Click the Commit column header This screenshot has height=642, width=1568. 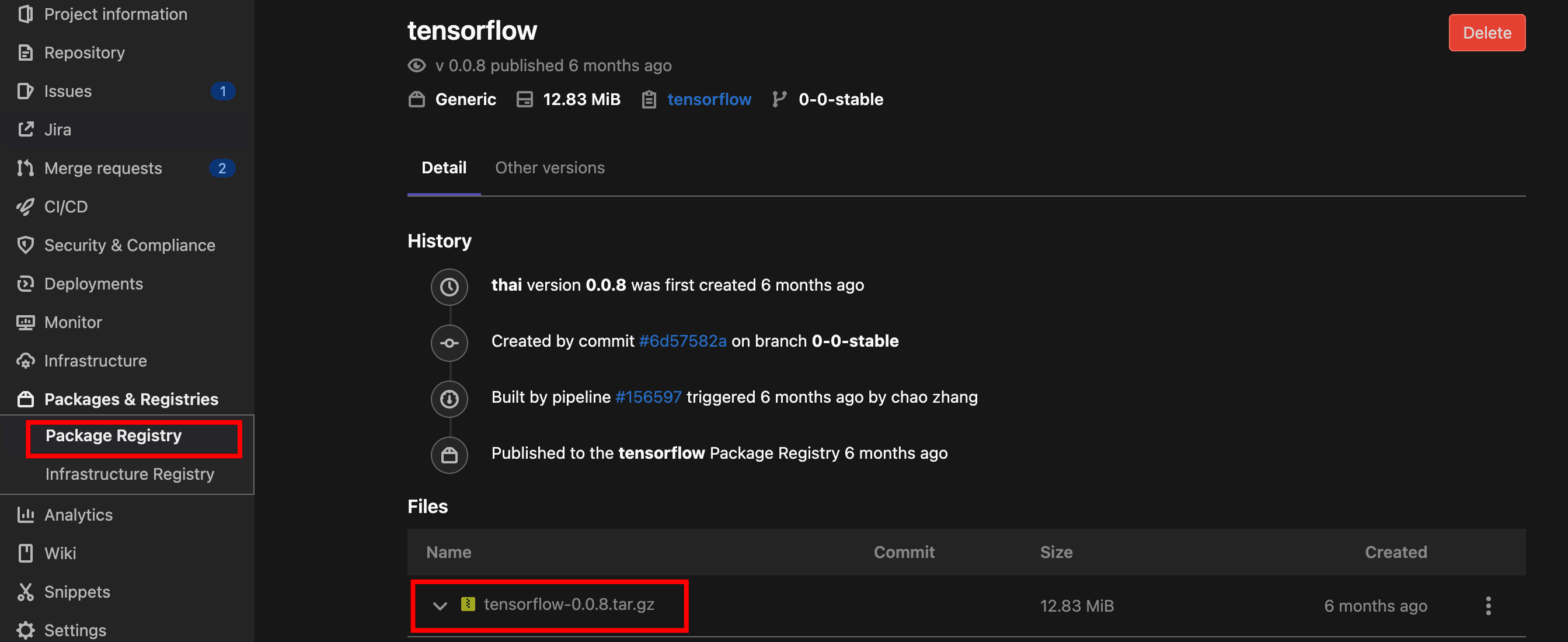click(x=904, y=552)
